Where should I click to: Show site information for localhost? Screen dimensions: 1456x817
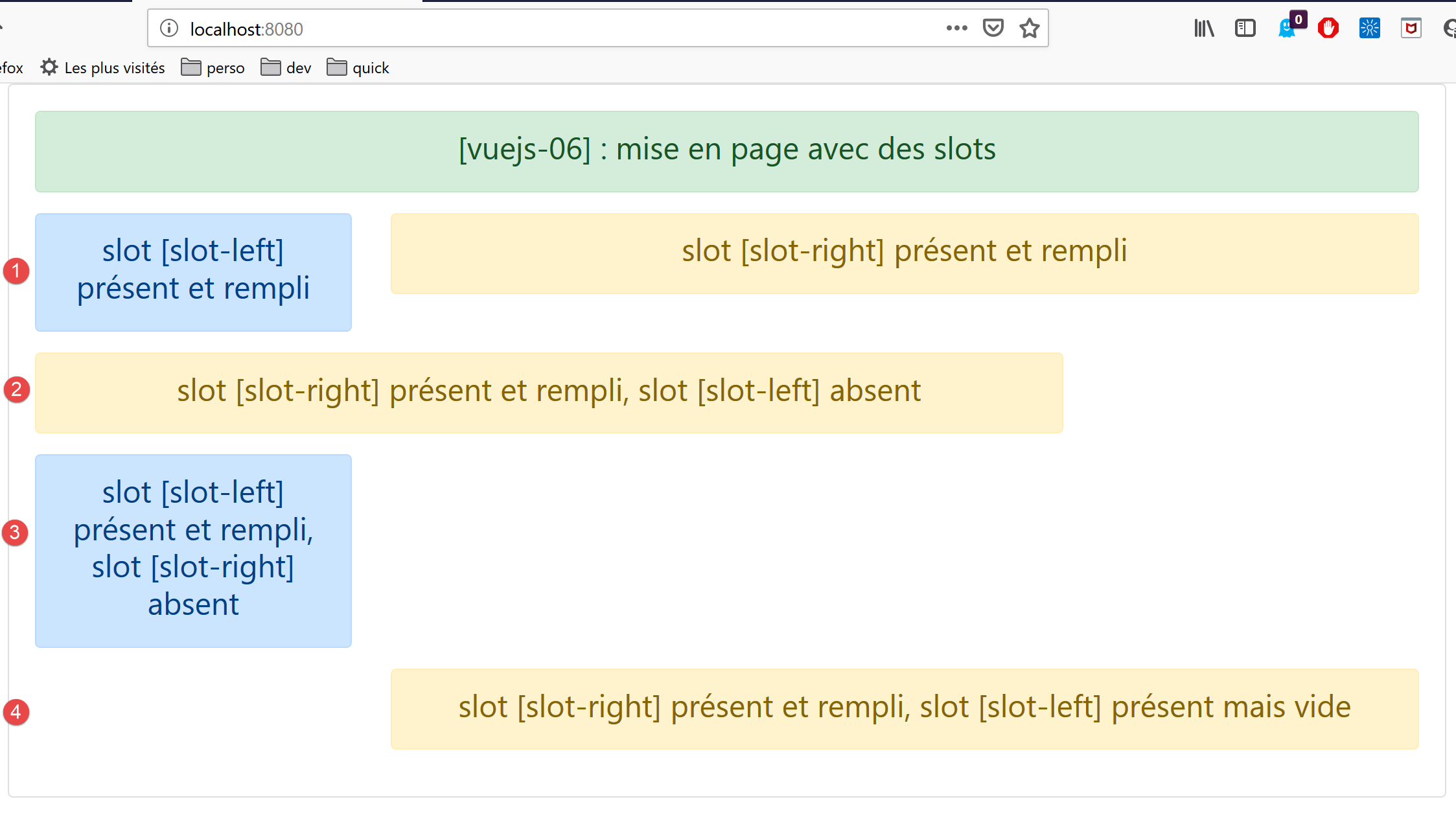[x=169, y=29]
